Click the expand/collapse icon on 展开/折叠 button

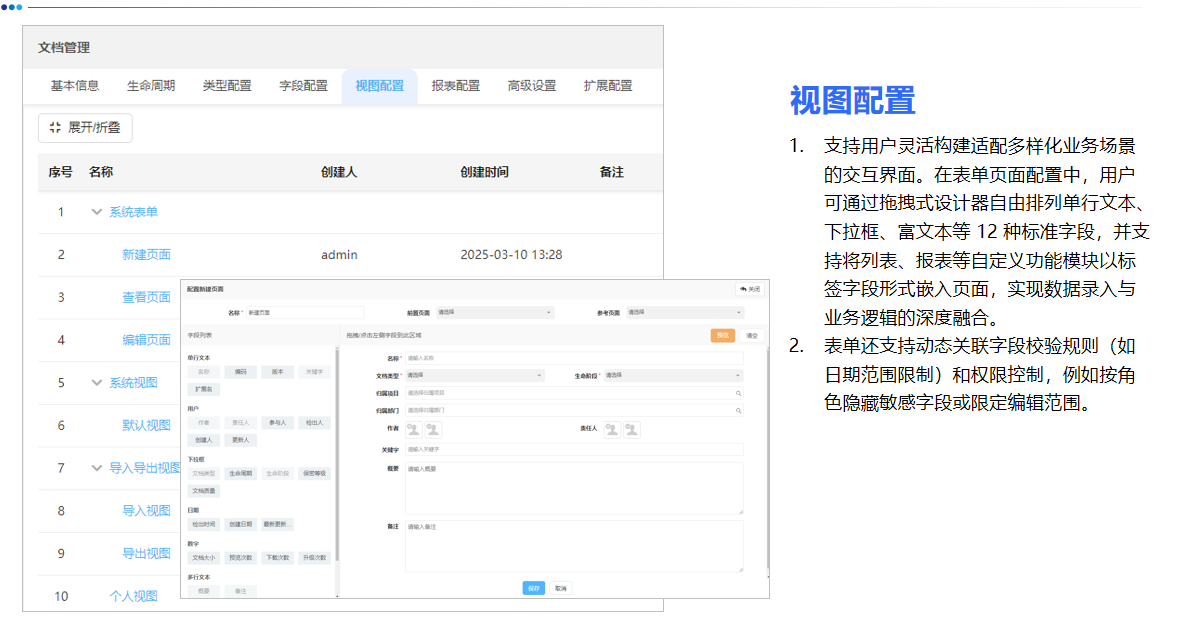(x=57, y=127)
